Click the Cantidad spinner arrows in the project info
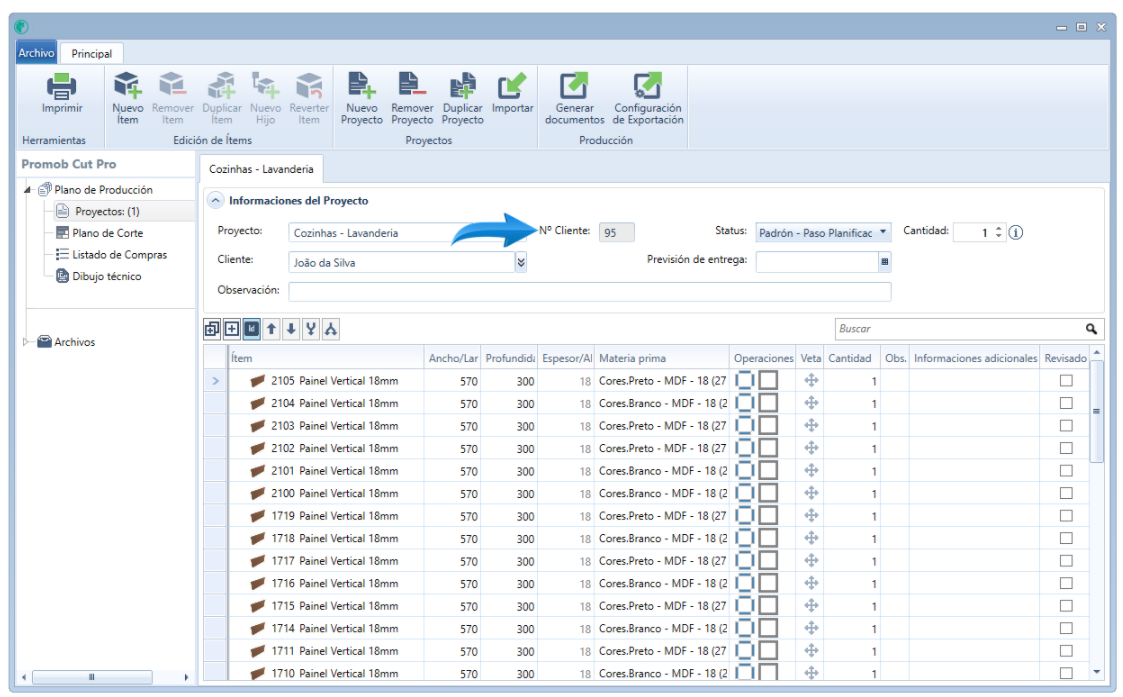This screenshot has height=697, width=1123. tap(998, 232)
